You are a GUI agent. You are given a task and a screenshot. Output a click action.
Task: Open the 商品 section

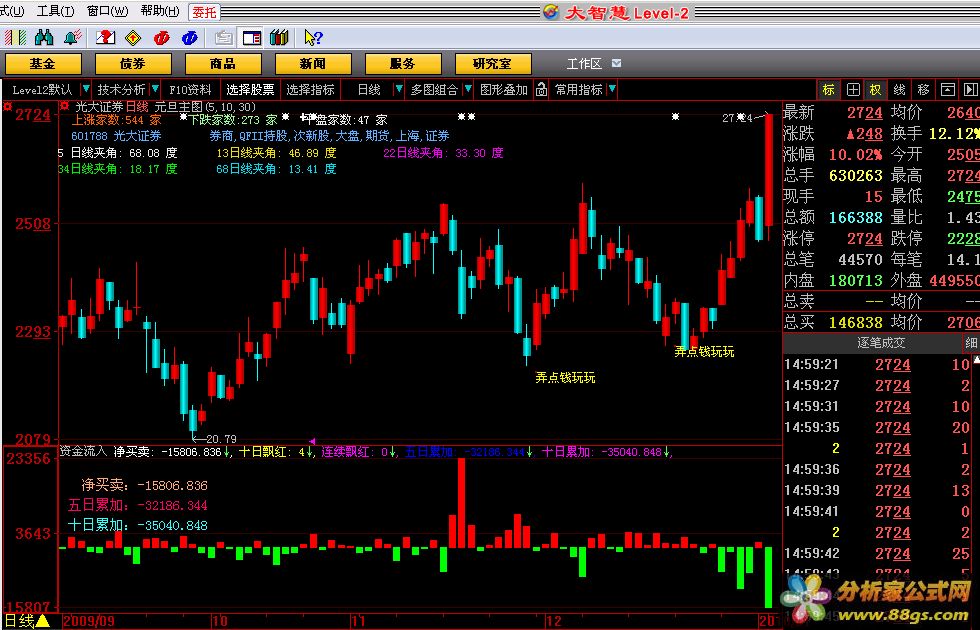(222, 64)
